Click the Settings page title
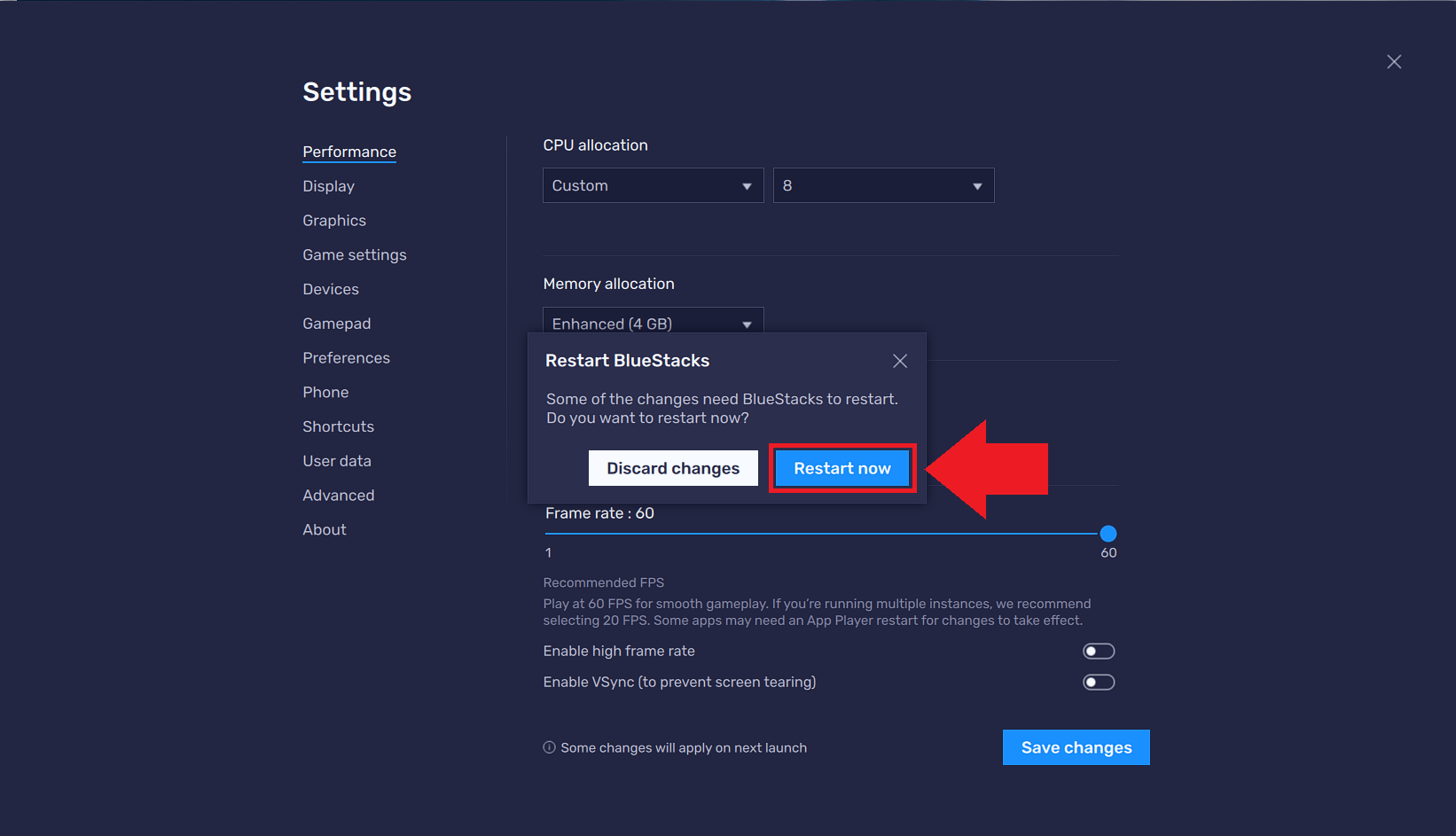Screen dimensions: 1456x836 pyautogui.click(x=356, y=92)
